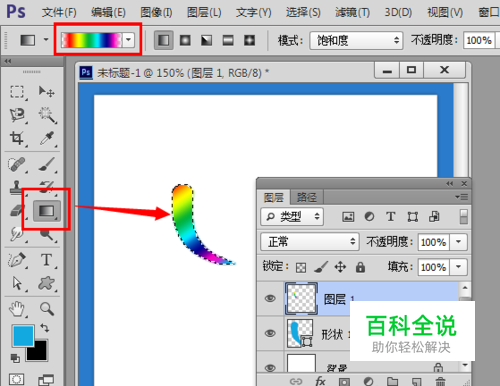Filter layers by adjustment layer icon
The width and height of the screenshot is (500, 386).
(369, 217)
